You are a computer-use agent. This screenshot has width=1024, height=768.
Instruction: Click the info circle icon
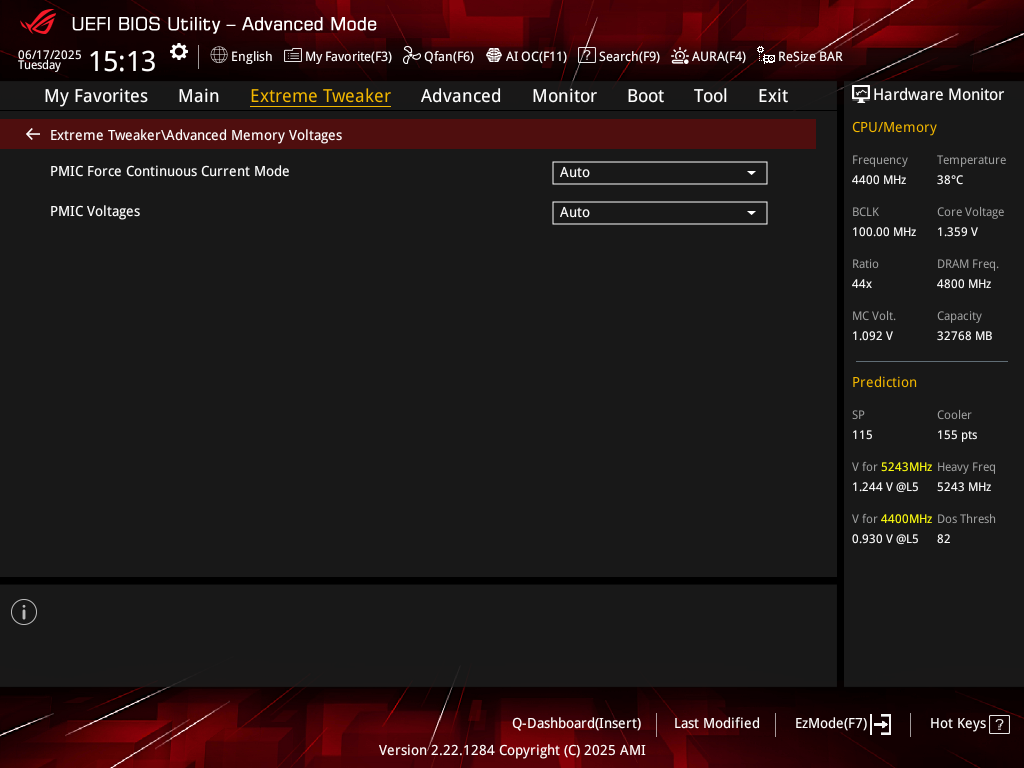24,612
